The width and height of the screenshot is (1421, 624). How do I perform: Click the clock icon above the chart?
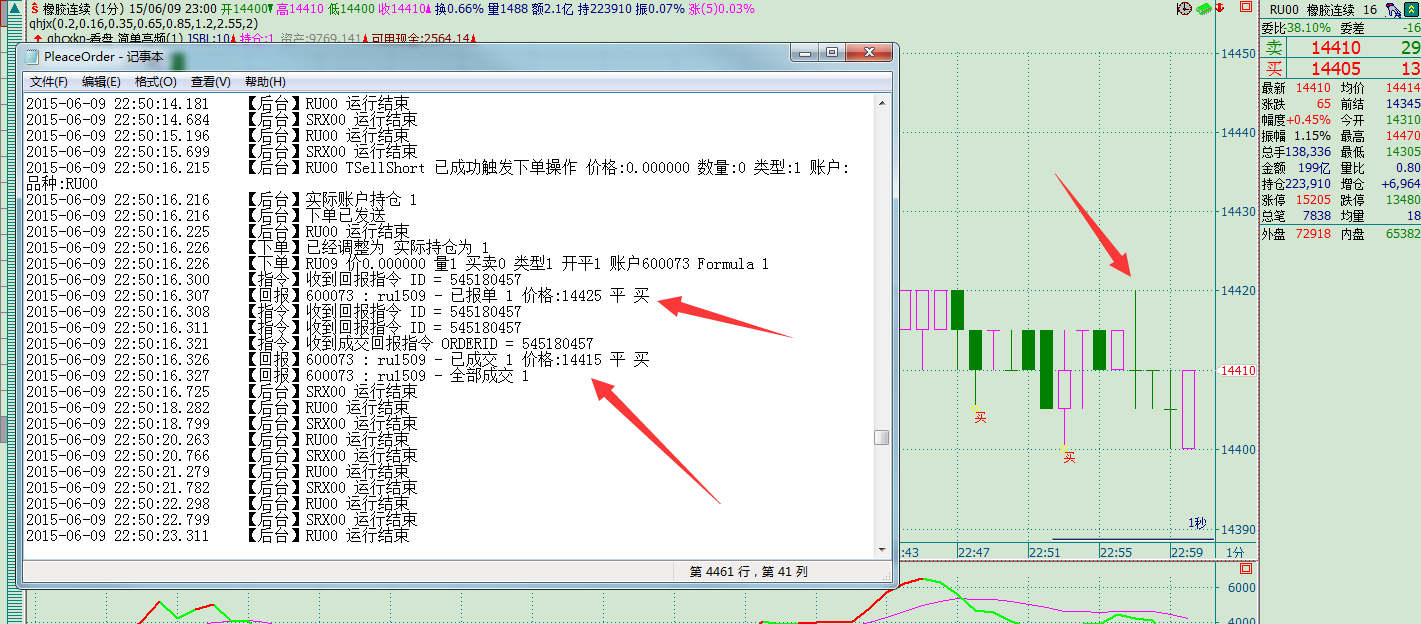click(x=1184, y=8)
